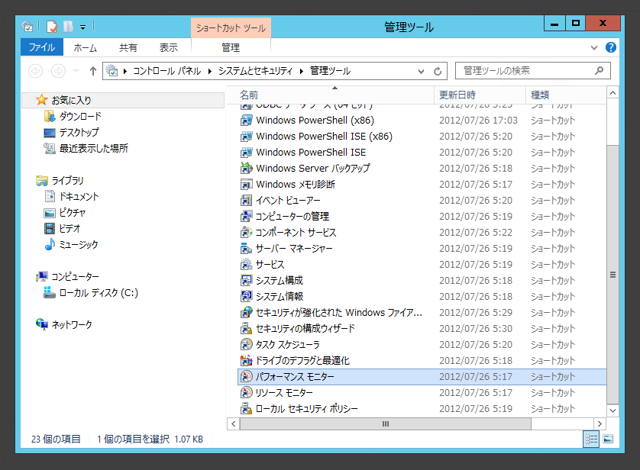Select the Windows メモリ診断 icon
The width and height of the screenshot is (640, 470).
pyautogui.click(x=246, y=184)
